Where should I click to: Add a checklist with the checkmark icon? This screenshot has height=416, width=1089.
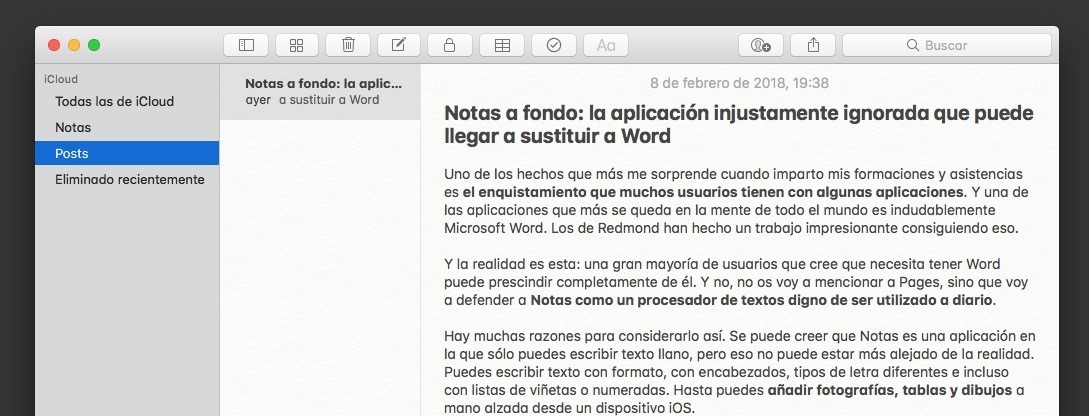point(553,45)
